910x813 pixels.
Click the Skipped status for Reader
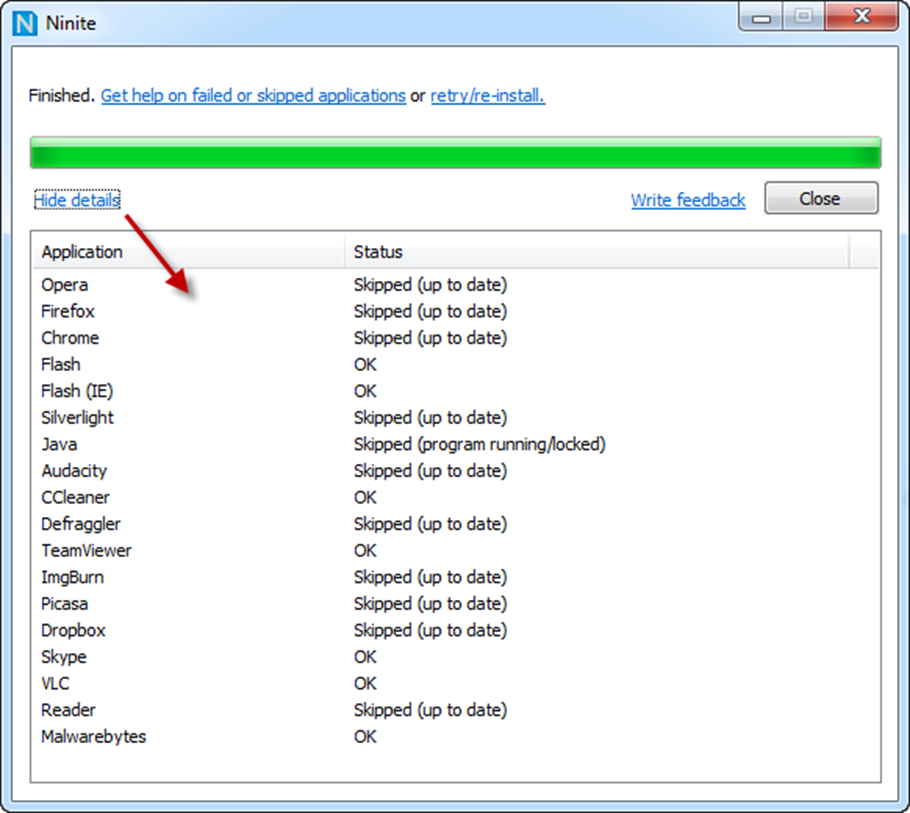(430, 710)
